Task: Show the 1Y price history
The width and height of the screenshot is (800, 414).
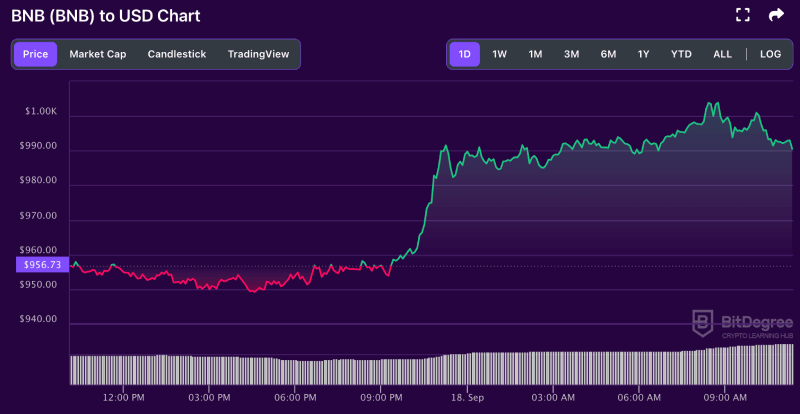Action: pyautogui.click(x=644, y=54)
